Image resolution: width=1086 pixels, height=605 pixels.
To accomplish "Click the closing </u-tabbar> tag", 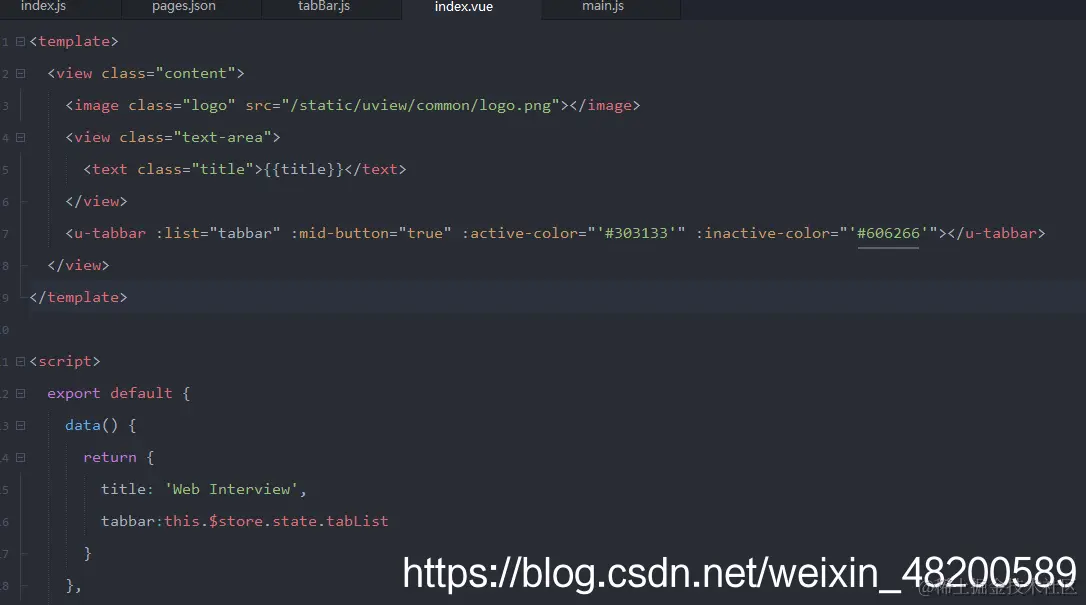I will click(996, 233).
